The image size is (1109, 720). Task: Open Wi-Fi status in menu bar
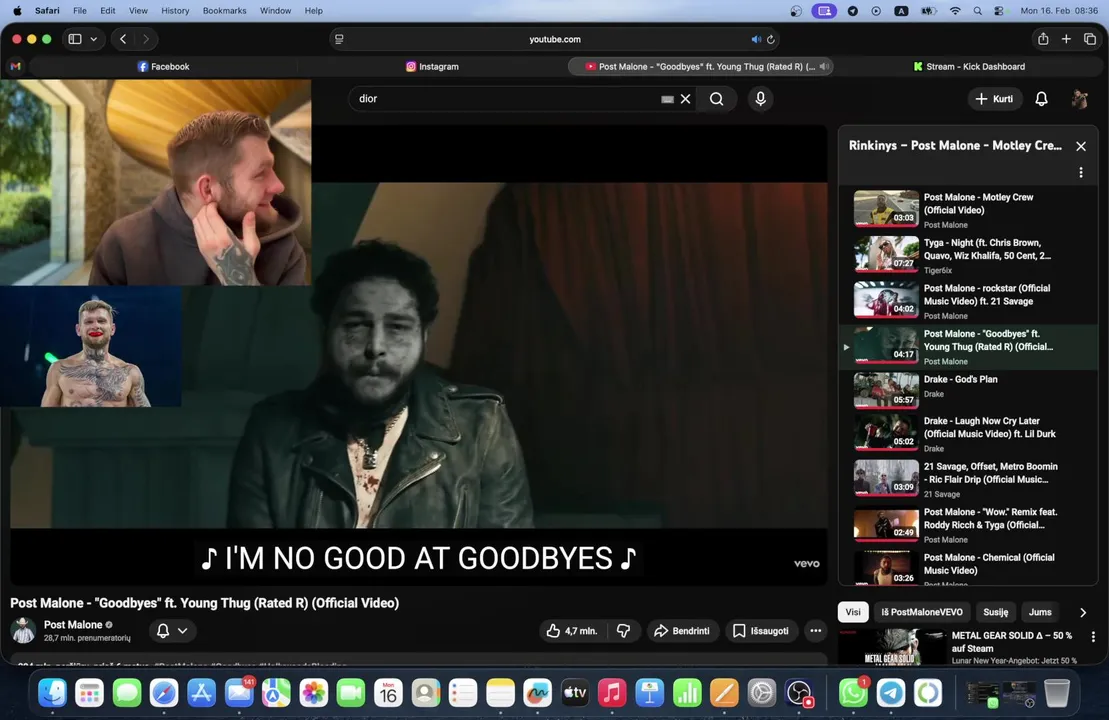(x=955, y=11)
